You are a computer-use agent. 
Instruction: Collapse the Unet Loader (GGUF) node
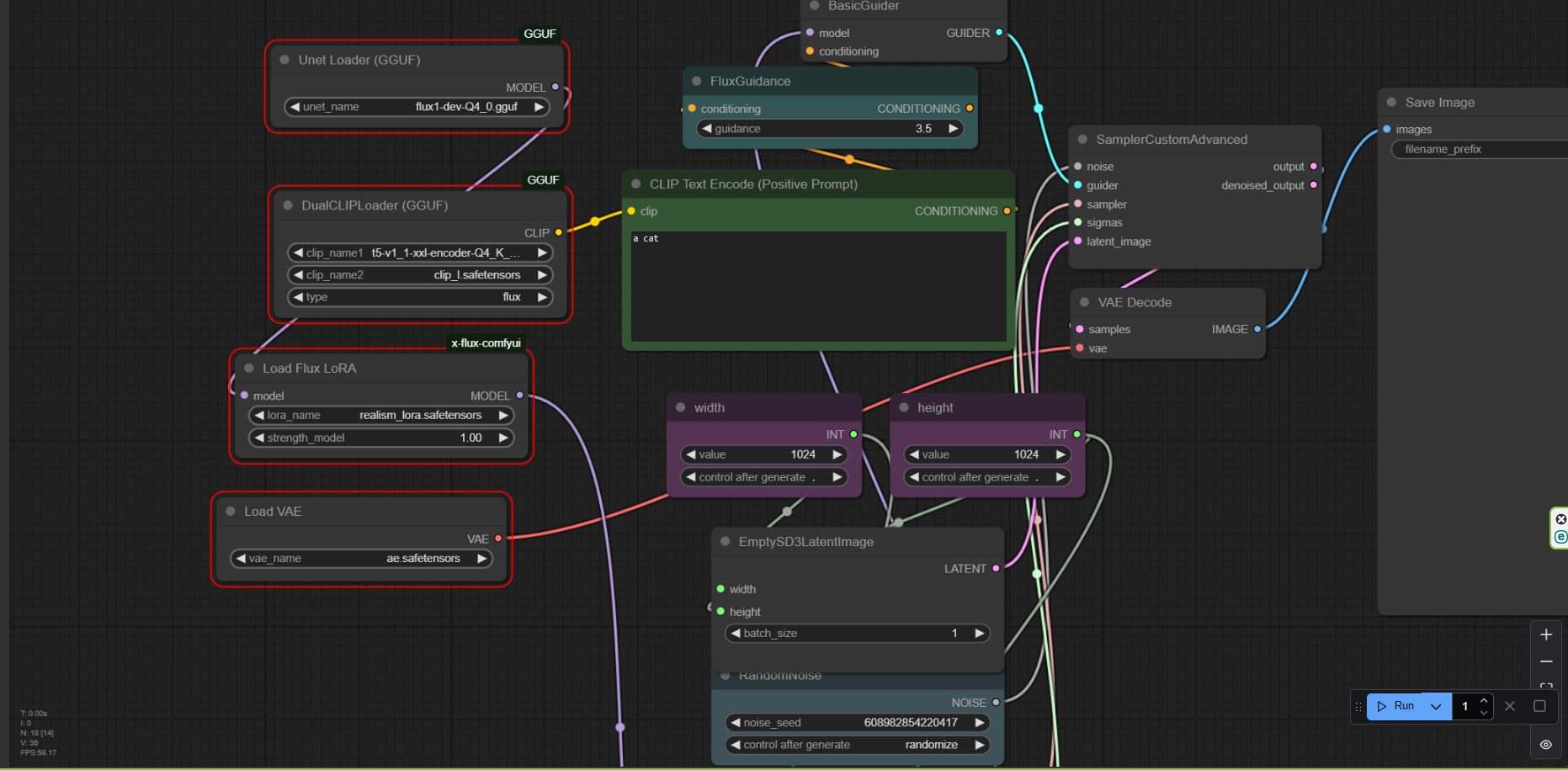(284, 60)
